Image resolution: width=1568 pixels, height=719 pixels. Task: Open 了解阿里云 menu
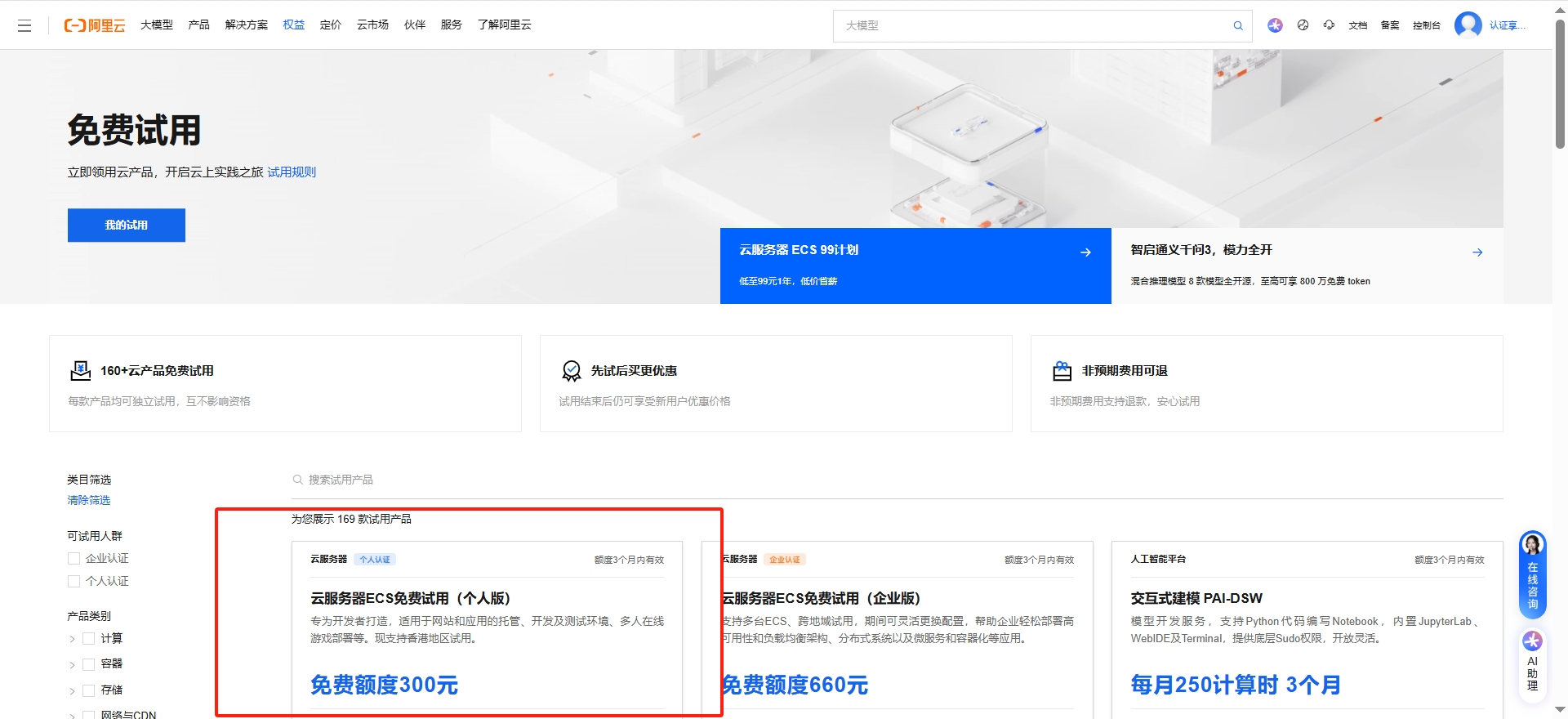click(x=505, y=25)
